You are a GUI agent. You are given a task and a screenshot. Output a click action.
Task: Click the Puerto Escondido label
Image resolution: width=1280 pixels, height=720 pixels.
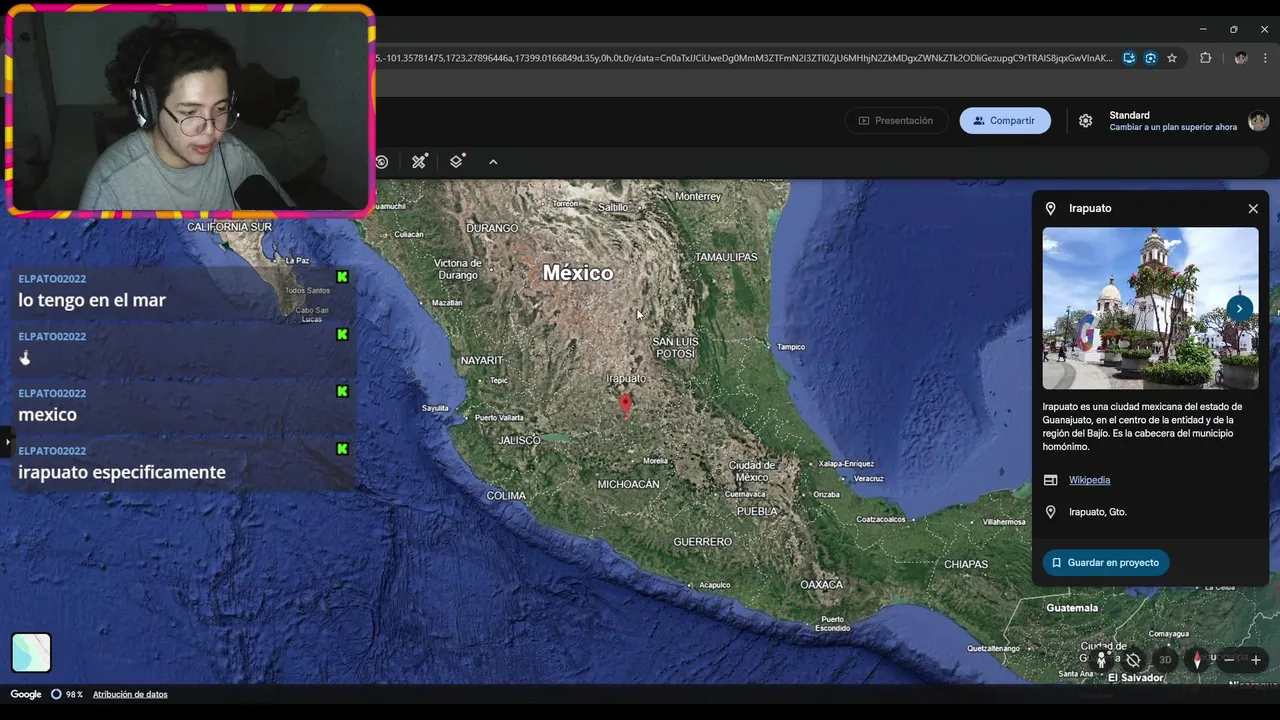click(832, 624)
